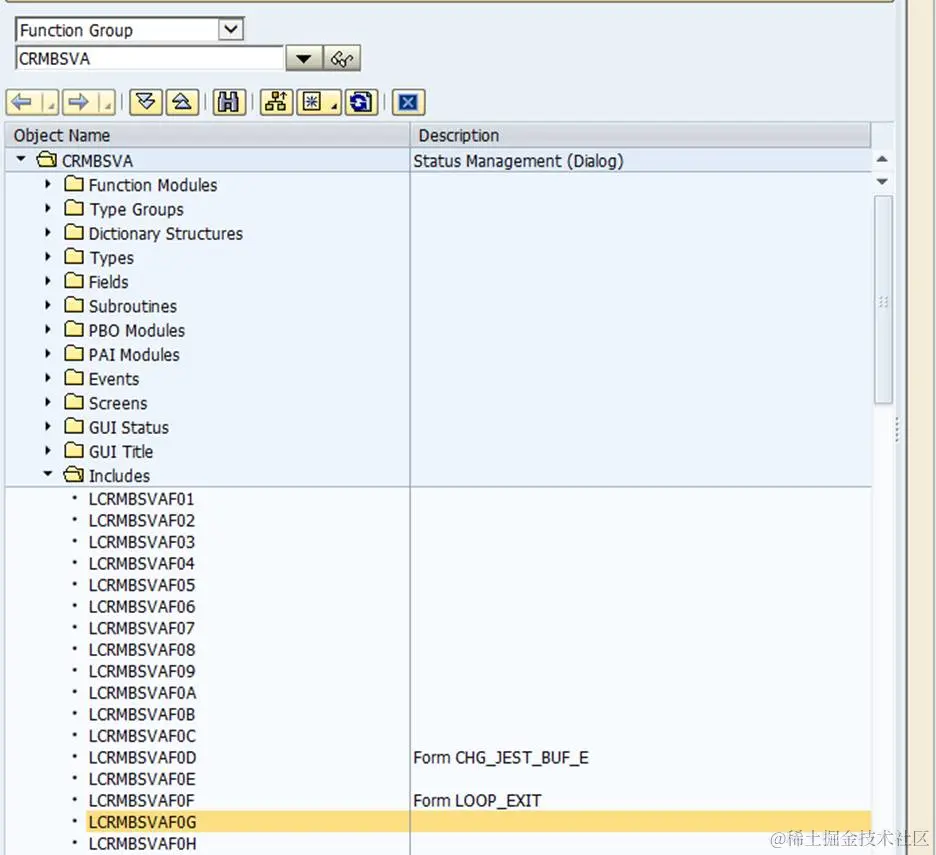The height and width of the screenshot is (855, 936).
Task: Expand the GUI Title folder
Action: 48,450
